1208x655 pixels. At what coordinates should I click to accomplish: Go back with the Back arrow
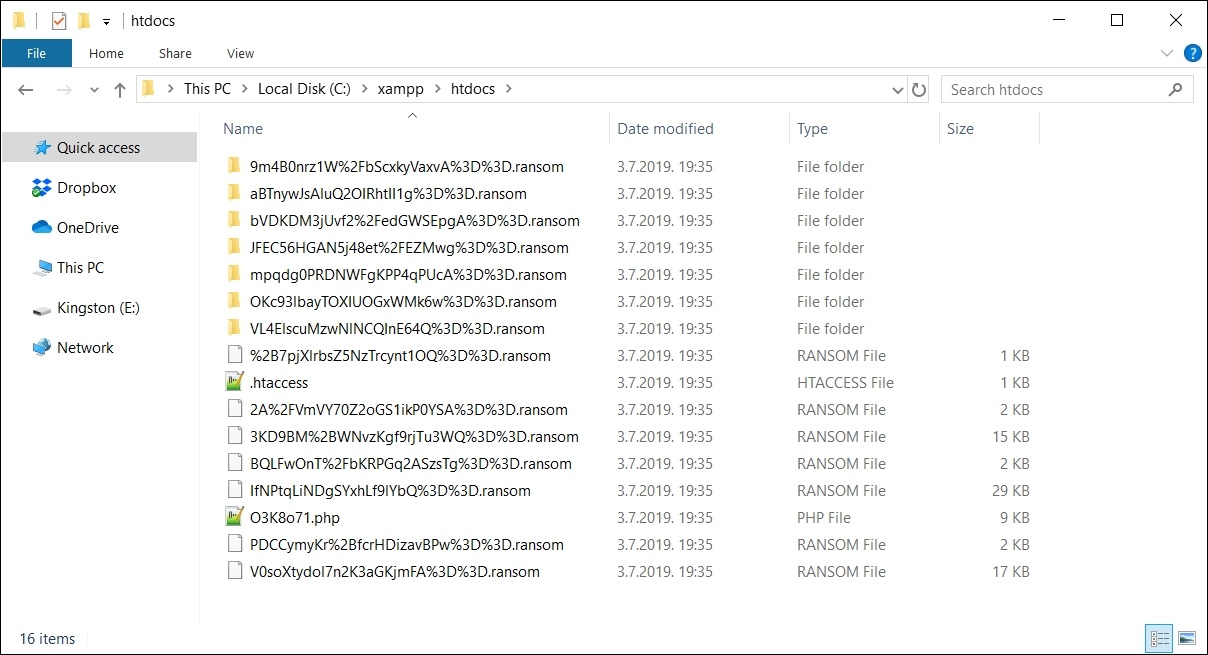26,89
